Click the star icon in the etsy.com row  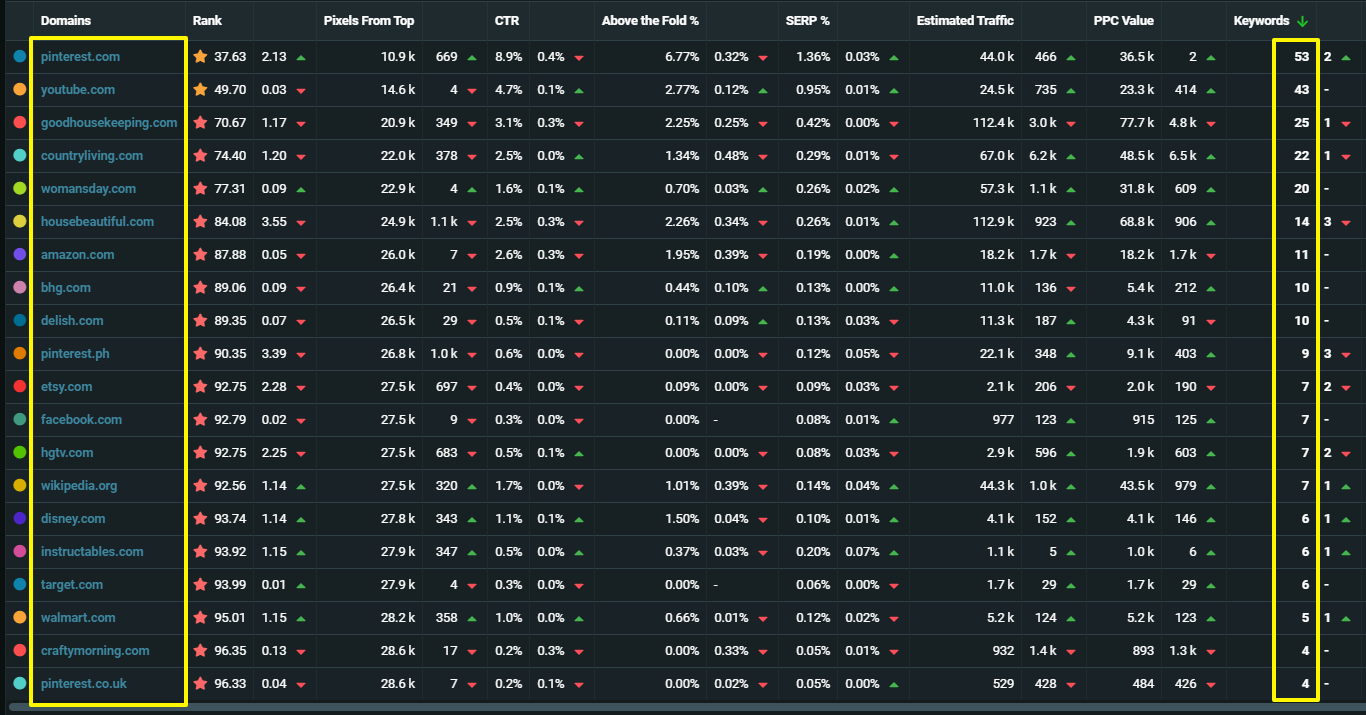pos(200,387)
